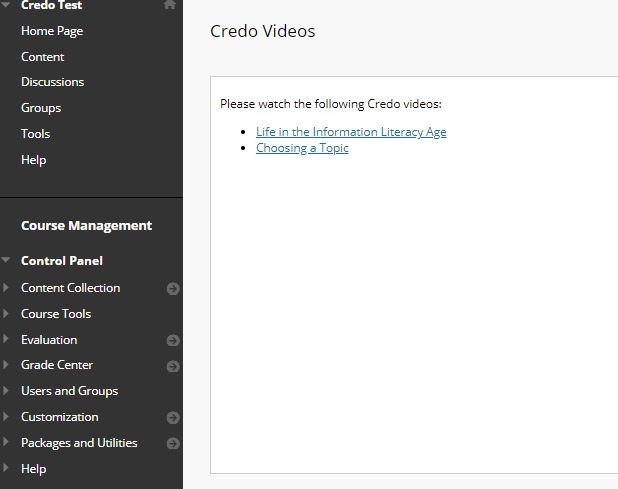Click the Control Panel heading text
The image size is (618, 489).
pos(62,261)
